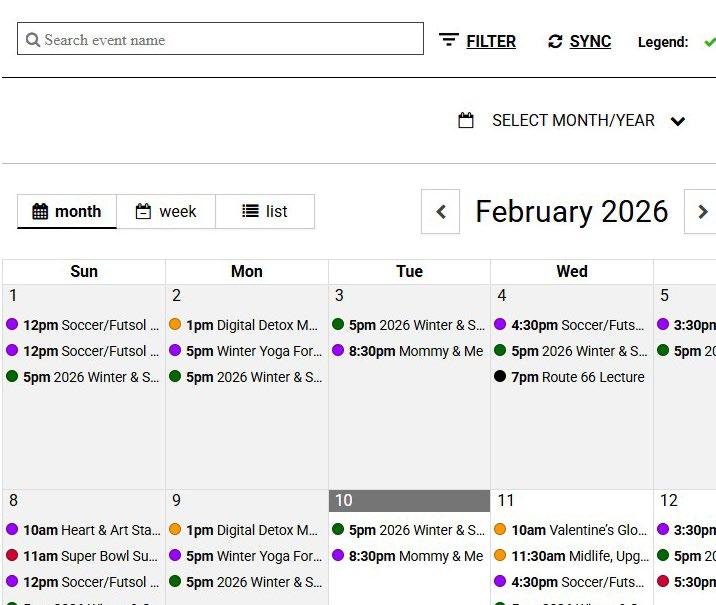Click the Select Month/Year chevron arrow

[678, 122]
